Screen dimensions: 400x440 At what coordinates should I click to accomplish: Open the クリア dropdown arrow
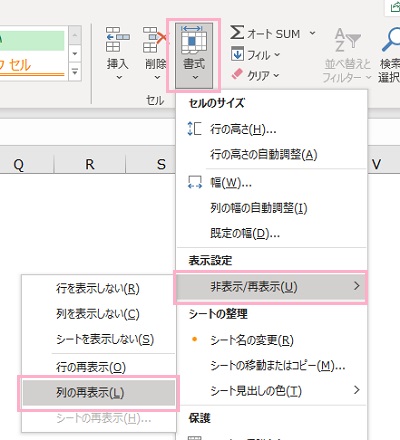click(x=276, y=76)
